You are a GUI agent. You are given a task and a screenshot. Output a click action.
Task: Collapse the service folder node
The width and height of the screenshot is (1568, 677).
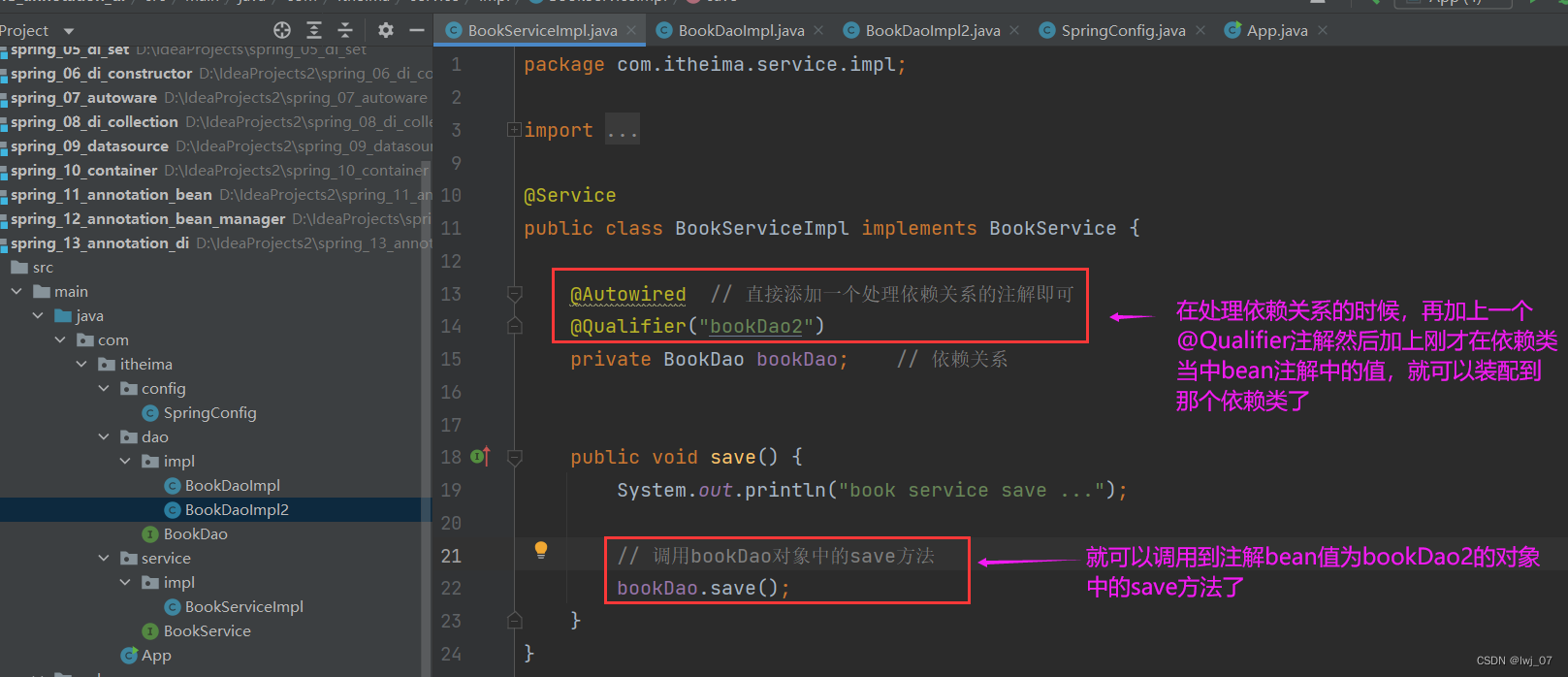(104, 559)
